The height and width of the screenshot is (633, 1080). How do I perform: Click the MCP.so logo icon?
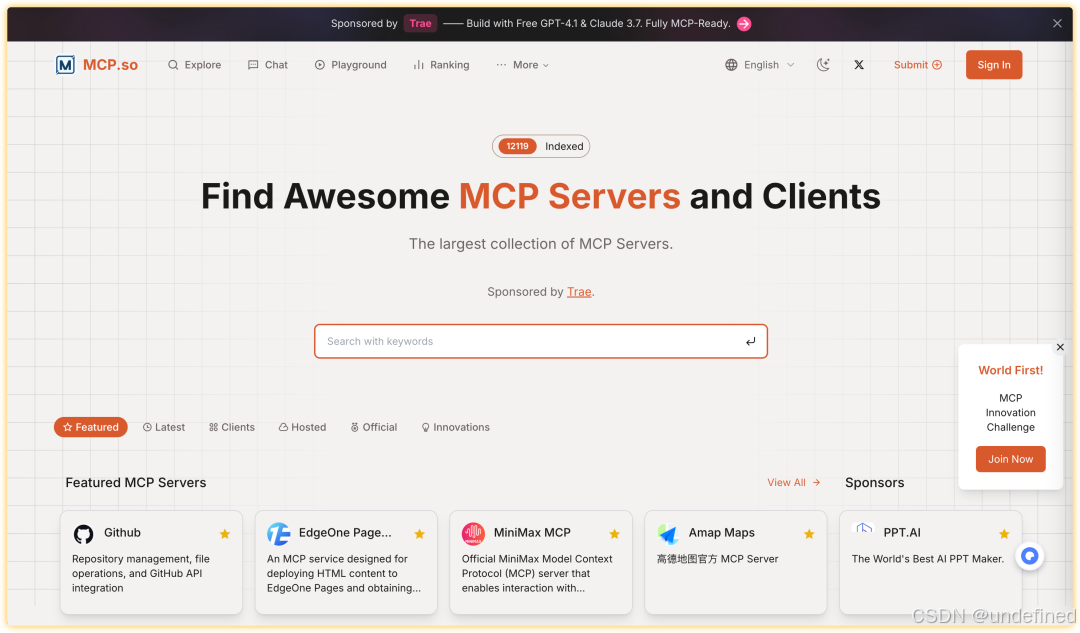pos(65,65)
